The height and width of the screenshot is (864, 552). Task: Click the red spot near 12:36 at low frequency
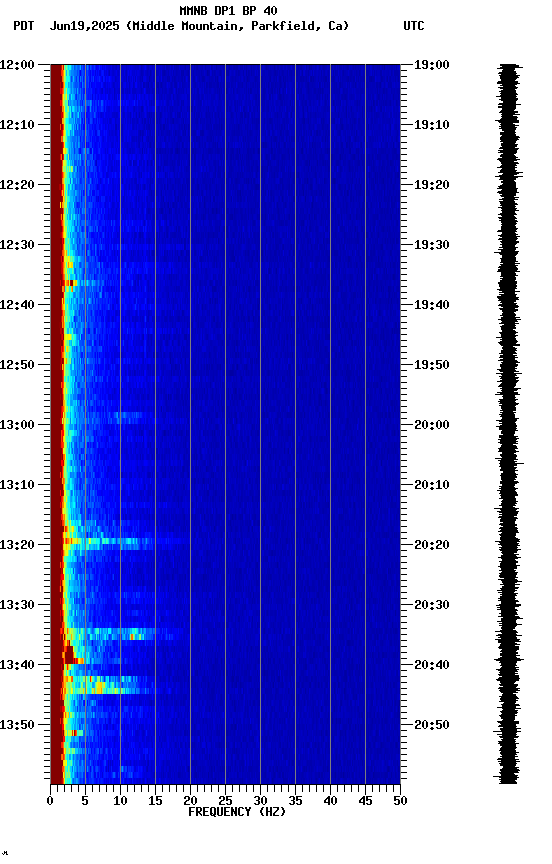pos(71,283)
